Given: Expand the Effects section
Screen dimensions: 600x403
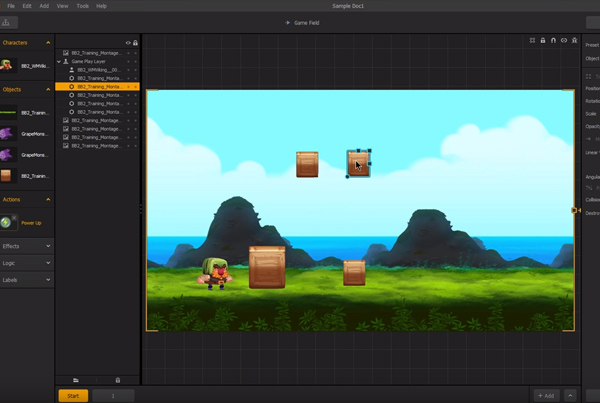Looking at the screenshot, I should click(48, 246).
